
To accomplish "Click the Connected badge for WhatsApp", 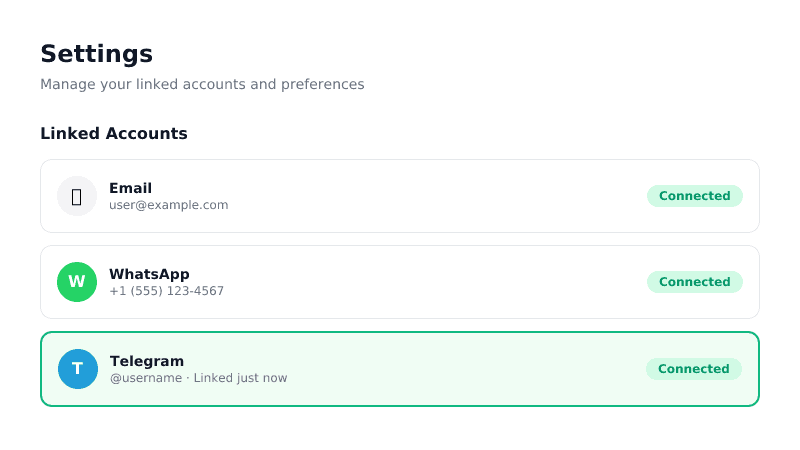I will (694, 282).
